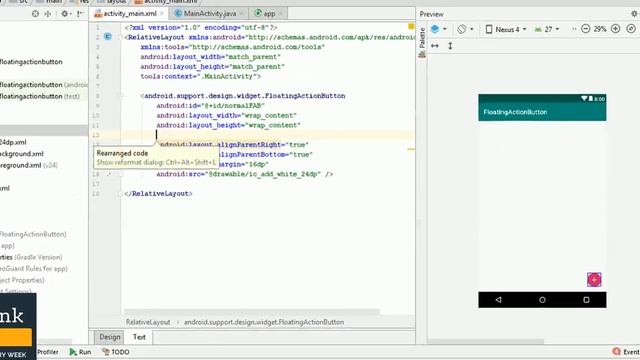Select the Gradle Version properties entry
The width and height of the screenshot is (640, 360).
pyautogui.click(x=31, y=257)
